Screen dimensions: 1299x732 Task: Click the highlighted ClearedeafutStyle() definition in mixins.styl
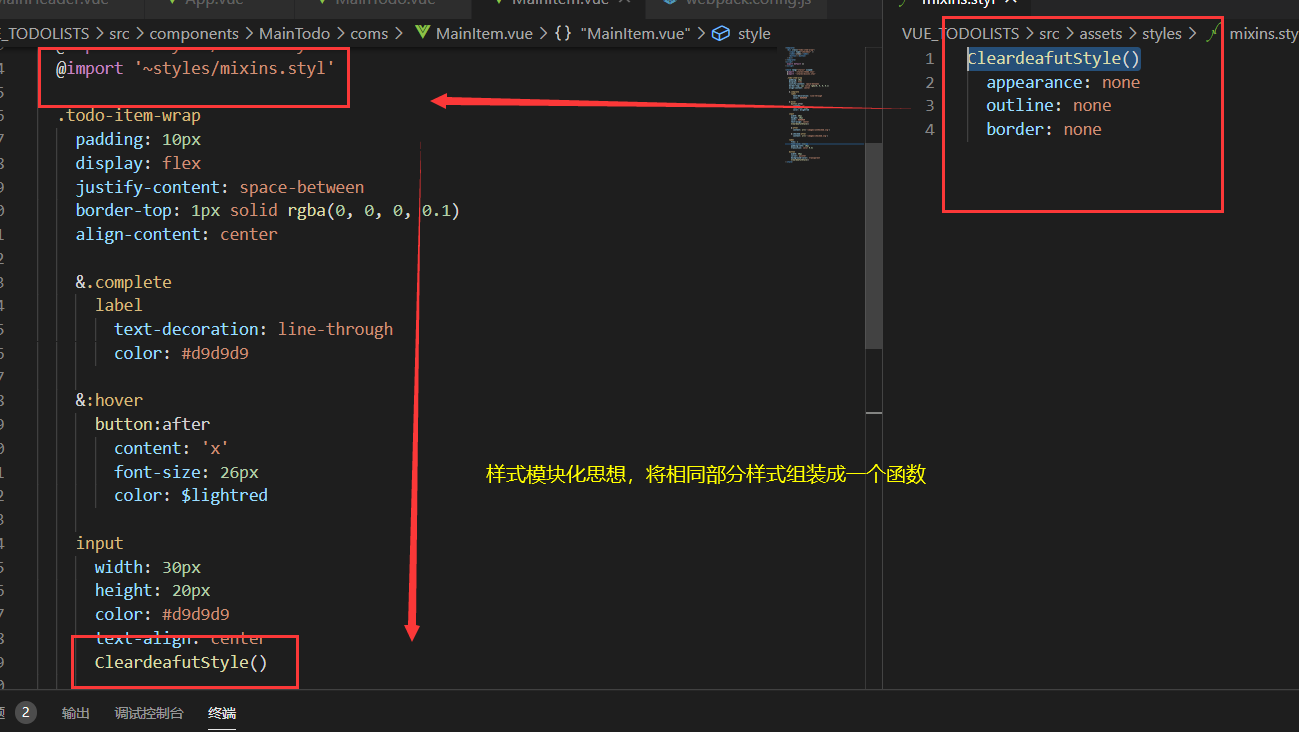click(x=1053, y=58)
